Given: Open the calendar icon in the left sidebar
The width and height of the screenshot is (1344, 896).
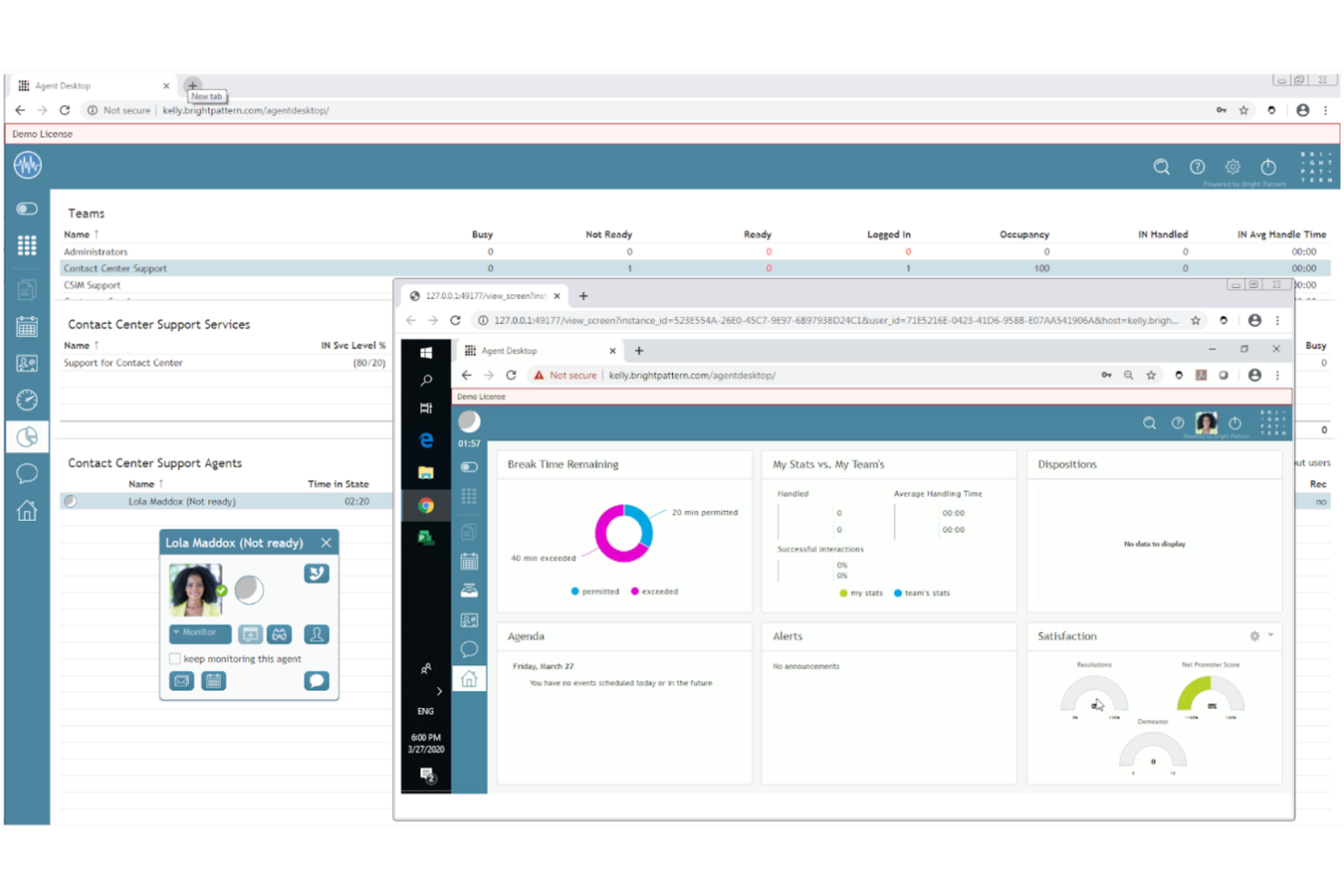Looking at the screenshot, I should click(x=27, y=326).
